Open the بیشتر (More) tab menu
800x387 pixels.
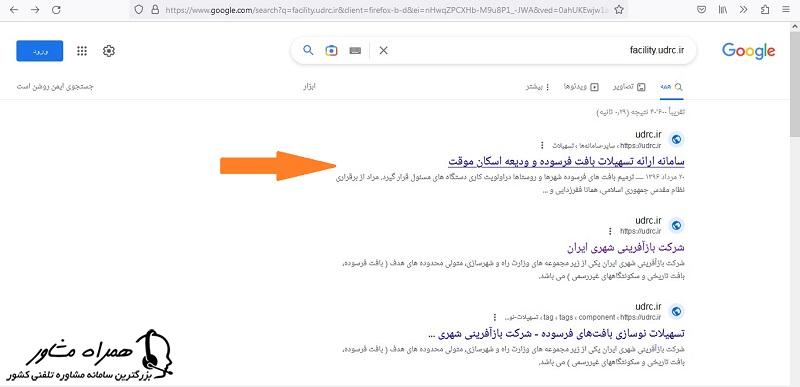coord(538,87)
